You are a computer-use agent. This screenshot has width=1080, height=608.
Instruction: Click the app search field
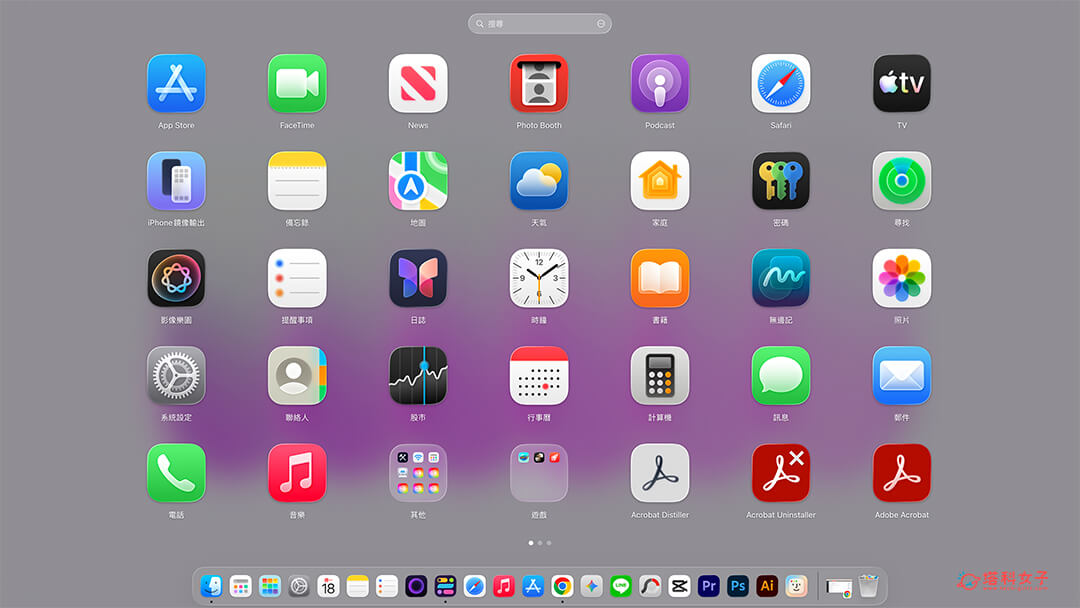[539, 23]
